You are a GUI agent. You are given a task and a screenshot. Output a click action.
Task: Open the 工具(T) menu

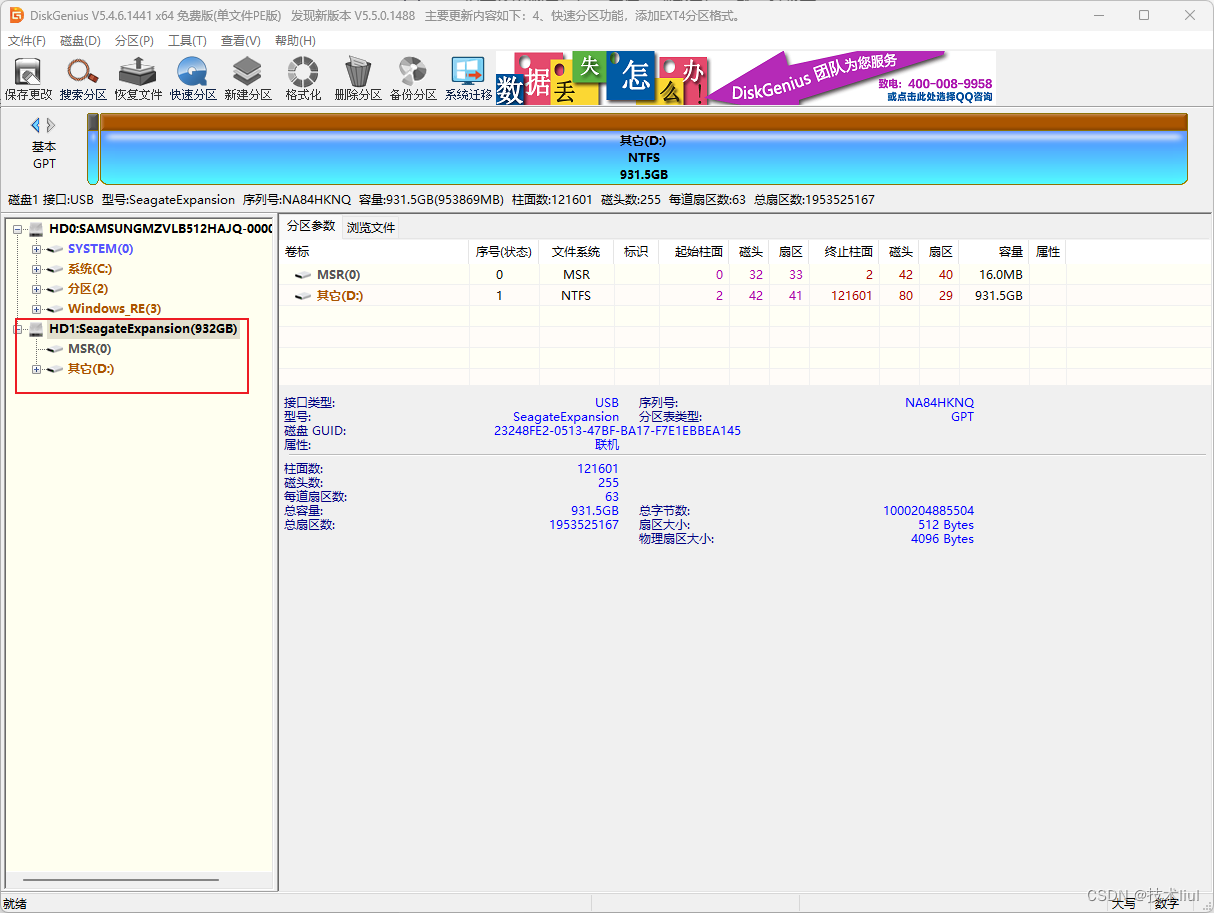click(187, 41)
